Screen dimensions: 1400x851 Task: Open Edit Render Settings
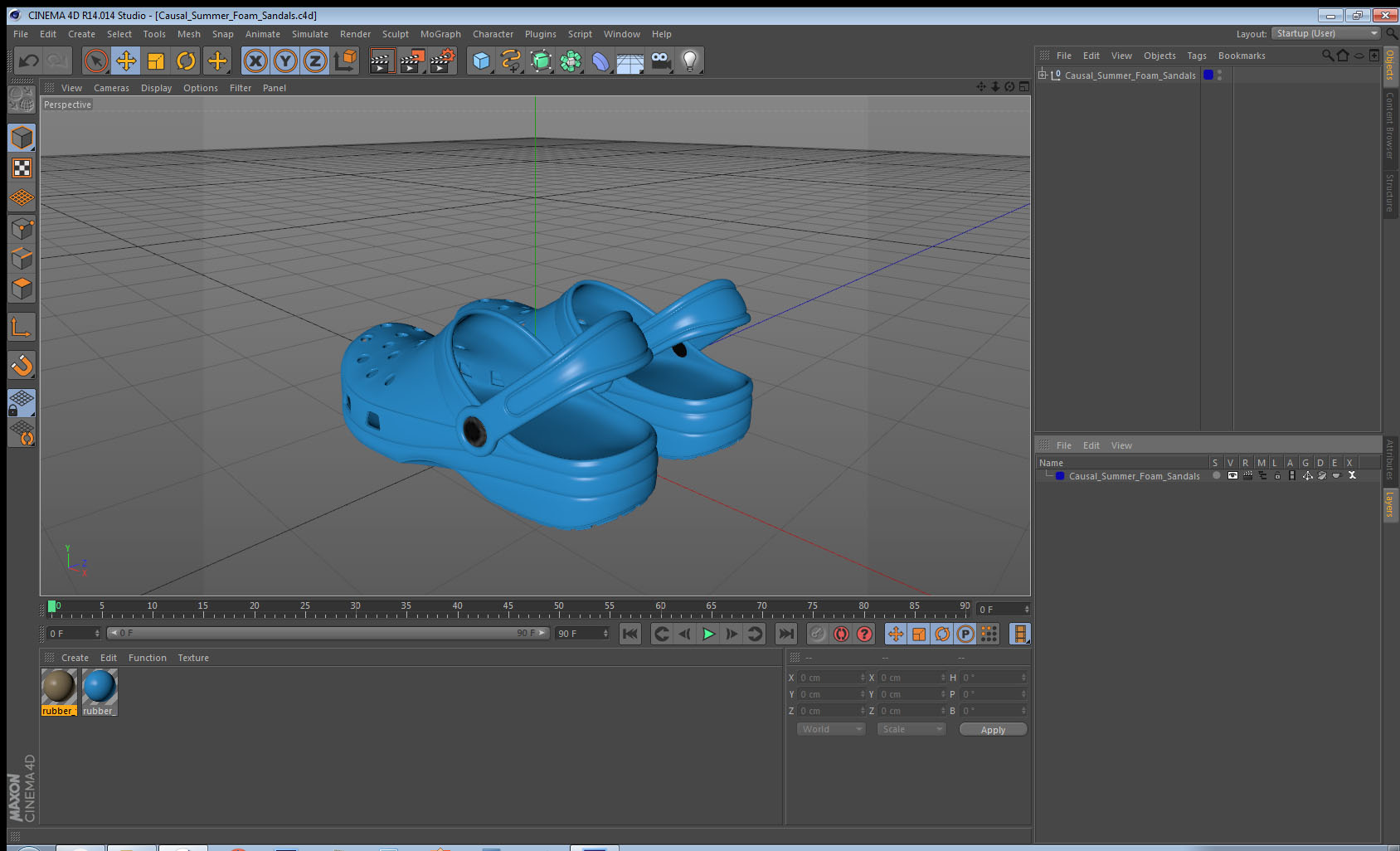click(443, 61)
